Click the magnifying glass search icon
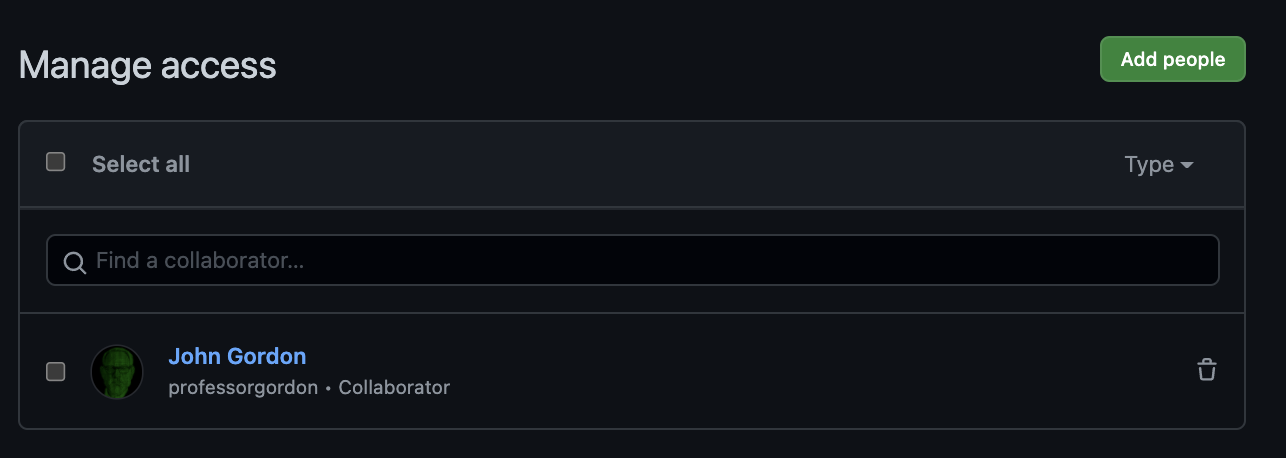 coord(74,262)
